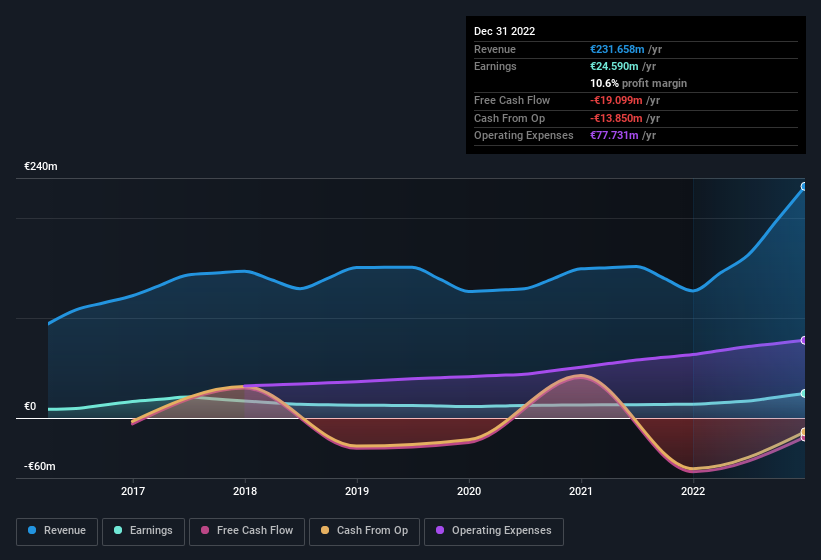Click the €77.731m operating expenses value
The width and height of the screenshot is (821, 560).
(614, 136)
